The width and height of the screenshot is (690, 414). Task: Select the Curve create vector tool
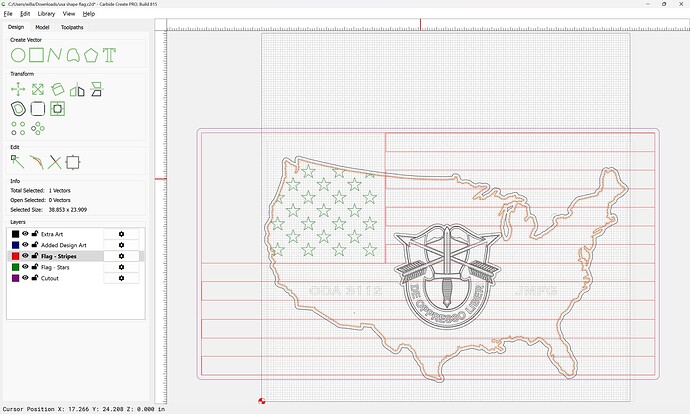point(73,55)
